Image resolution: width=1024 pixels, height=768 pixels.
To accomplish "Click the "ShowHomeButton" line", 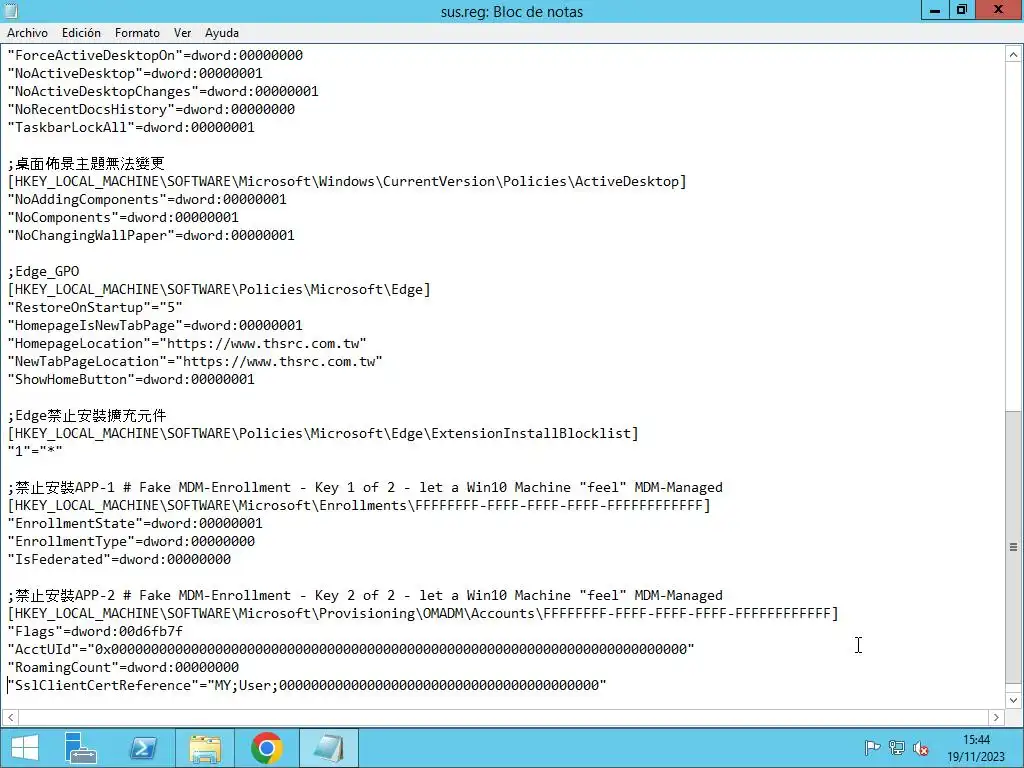I will pyautogui.click(x=131, y=379).
